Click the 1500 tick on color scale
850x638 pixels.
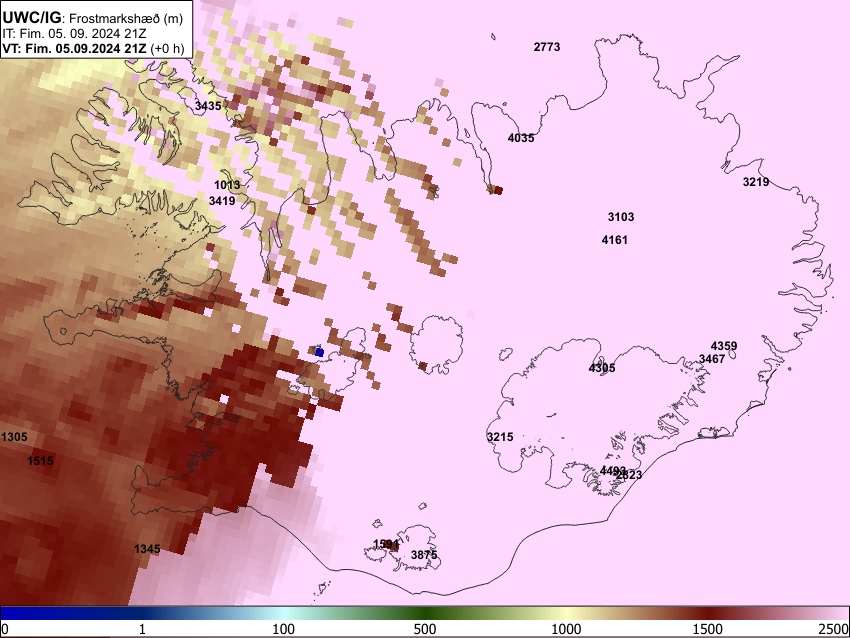[x=708, y=629]
